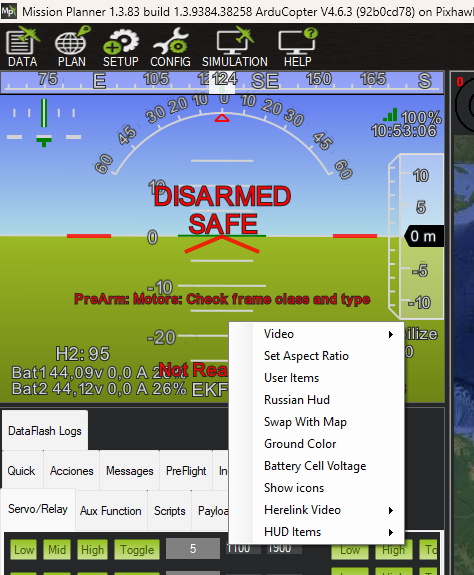Open the SIMULATION monitor icon
The image size is (474, 575).
[x=235, y=47]
